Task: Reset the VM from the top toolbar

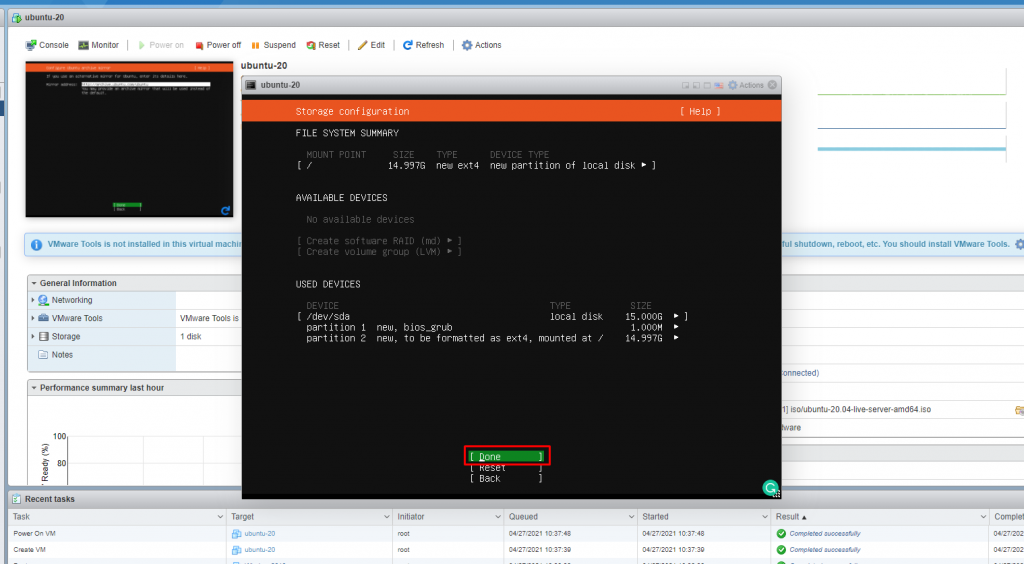Action: pyautogui.click(x=323, y=45)
